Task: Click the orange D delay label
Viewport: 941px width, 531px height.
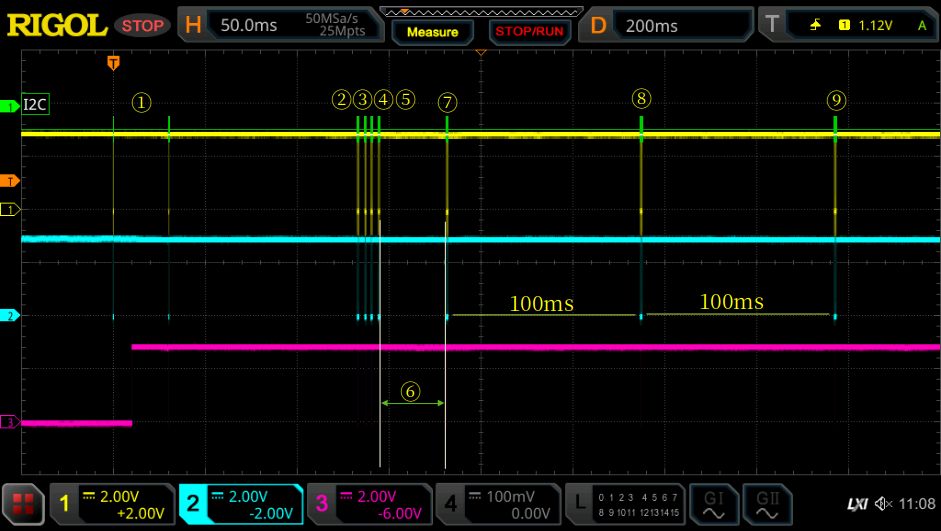Action: point(598,25)
